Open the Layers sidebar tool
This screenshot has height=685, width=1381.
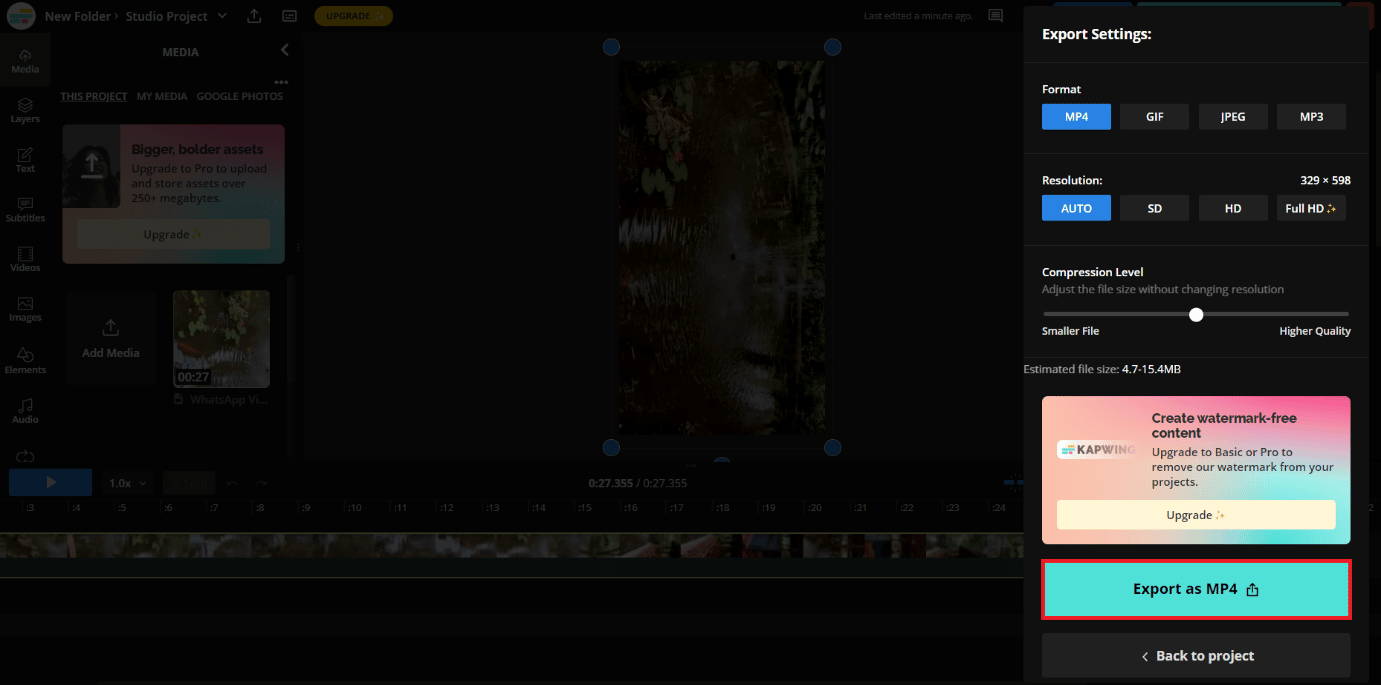coord(25,110)
